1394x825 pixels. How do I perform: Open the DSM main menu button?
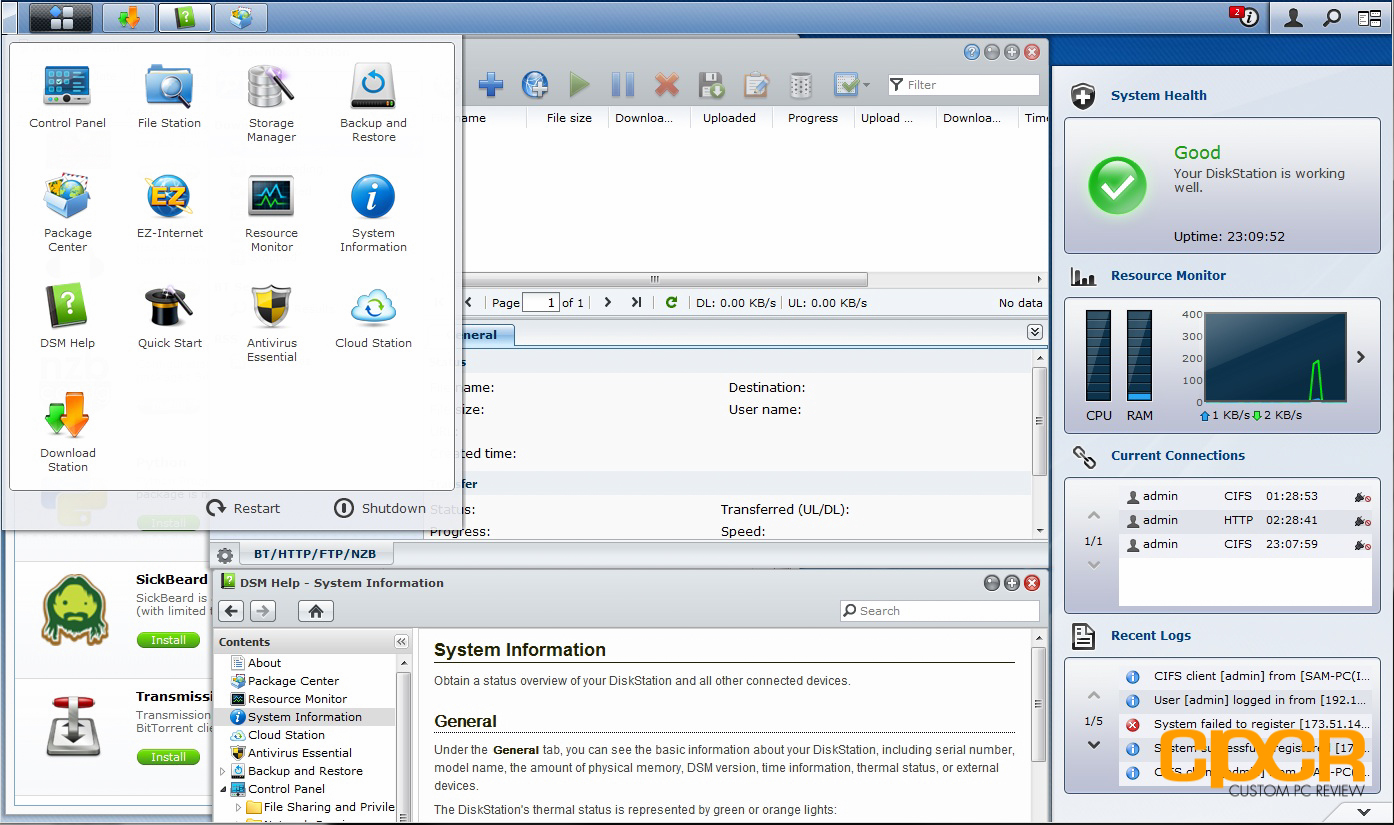(61, 17)
